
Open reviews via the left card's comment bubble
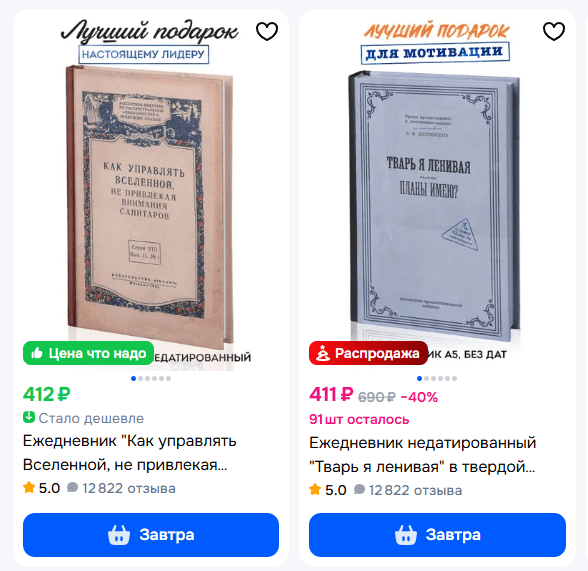72,487
